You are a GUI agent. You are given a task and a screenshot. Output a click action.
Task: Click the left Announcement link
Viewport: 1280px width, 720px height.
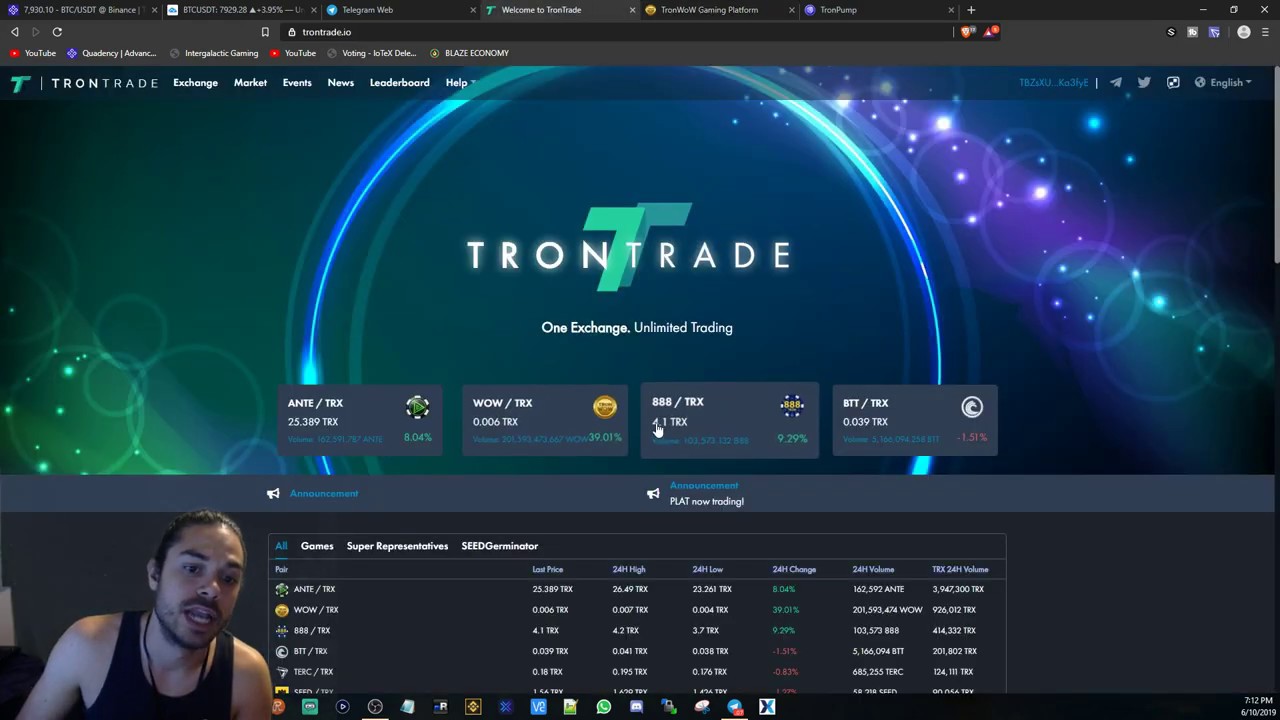tap(324, 494)
